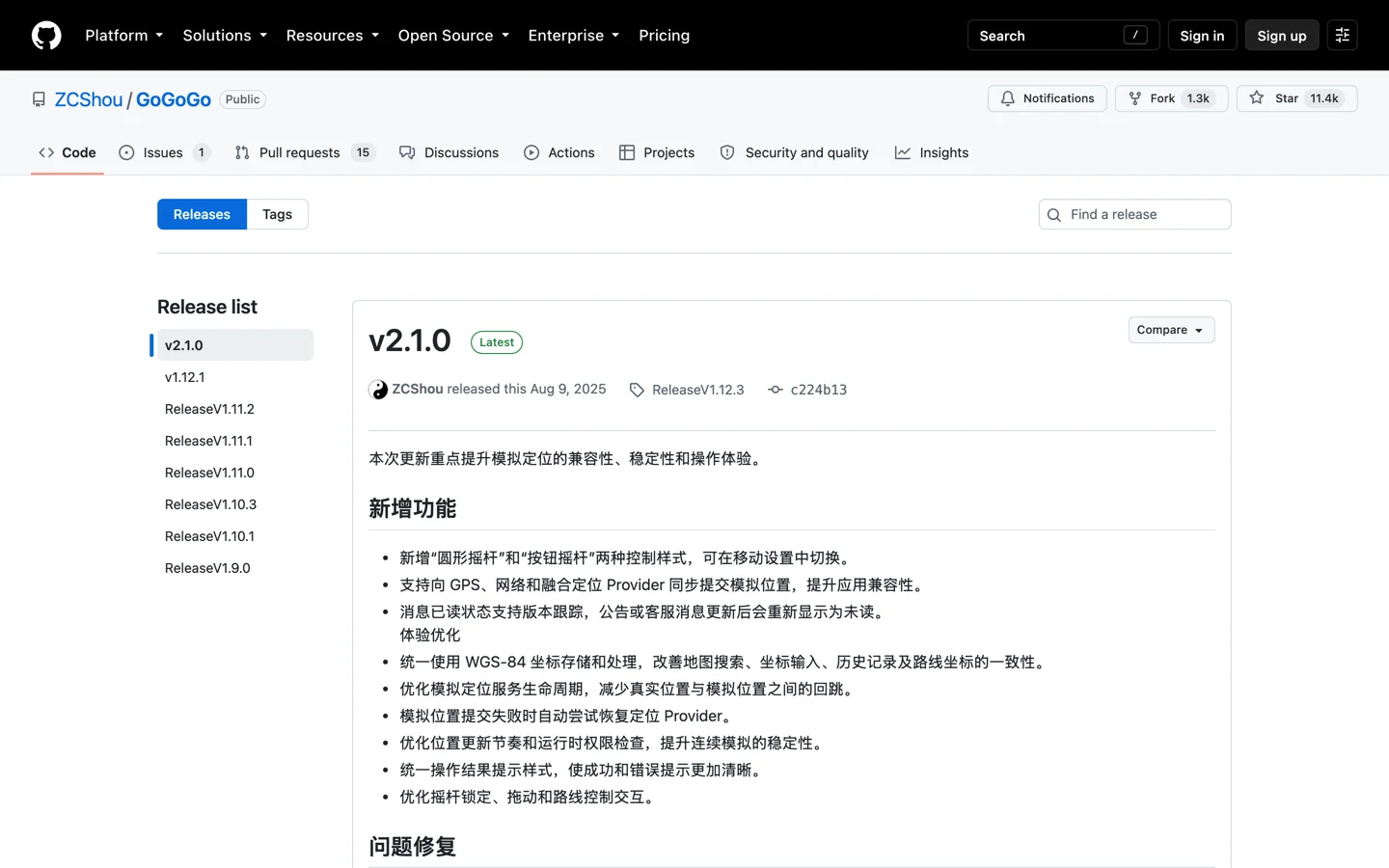Click the Insights graph icon

click(903, 152)
